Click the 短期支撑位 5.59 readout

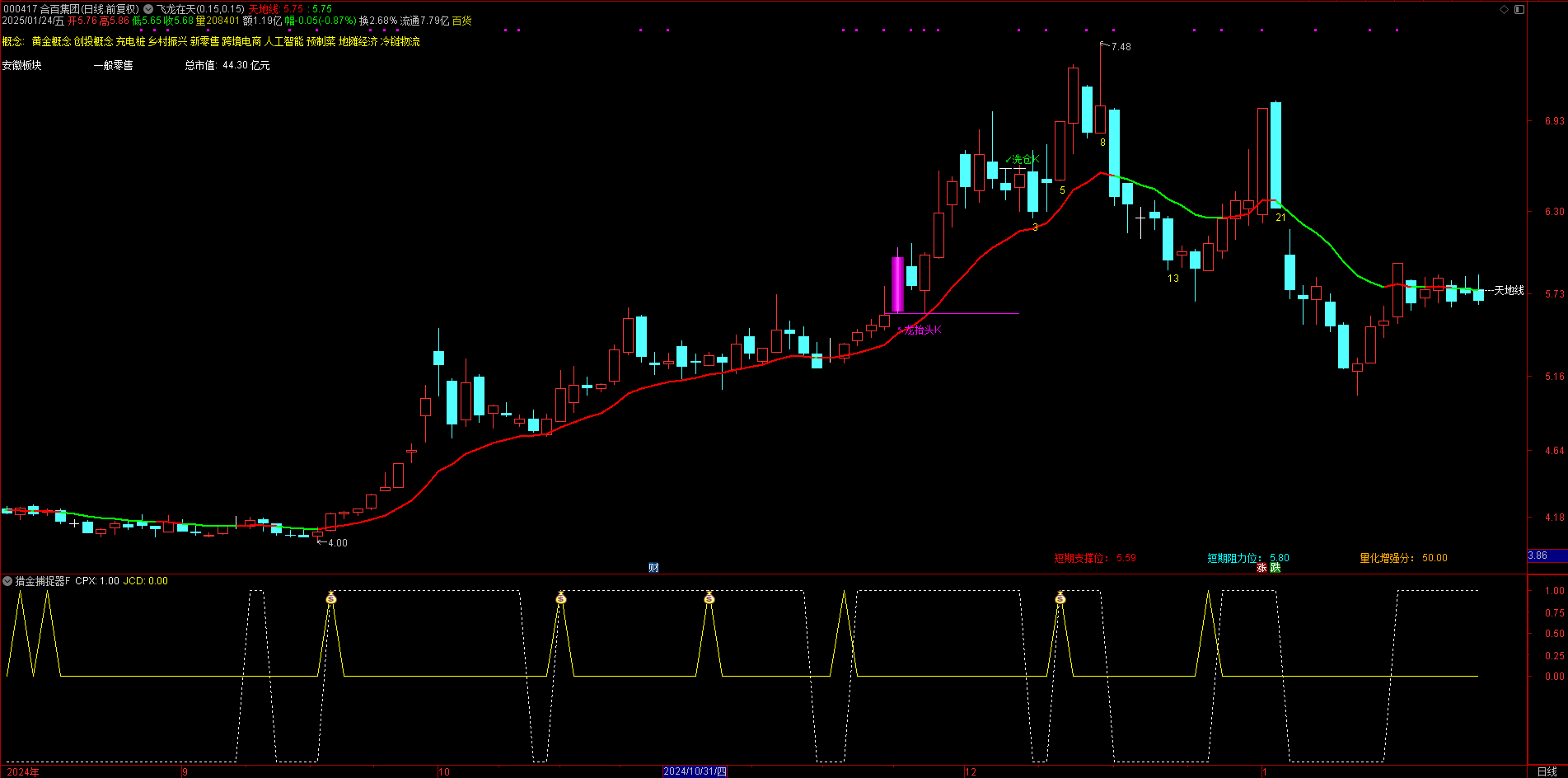(1095, 558)
